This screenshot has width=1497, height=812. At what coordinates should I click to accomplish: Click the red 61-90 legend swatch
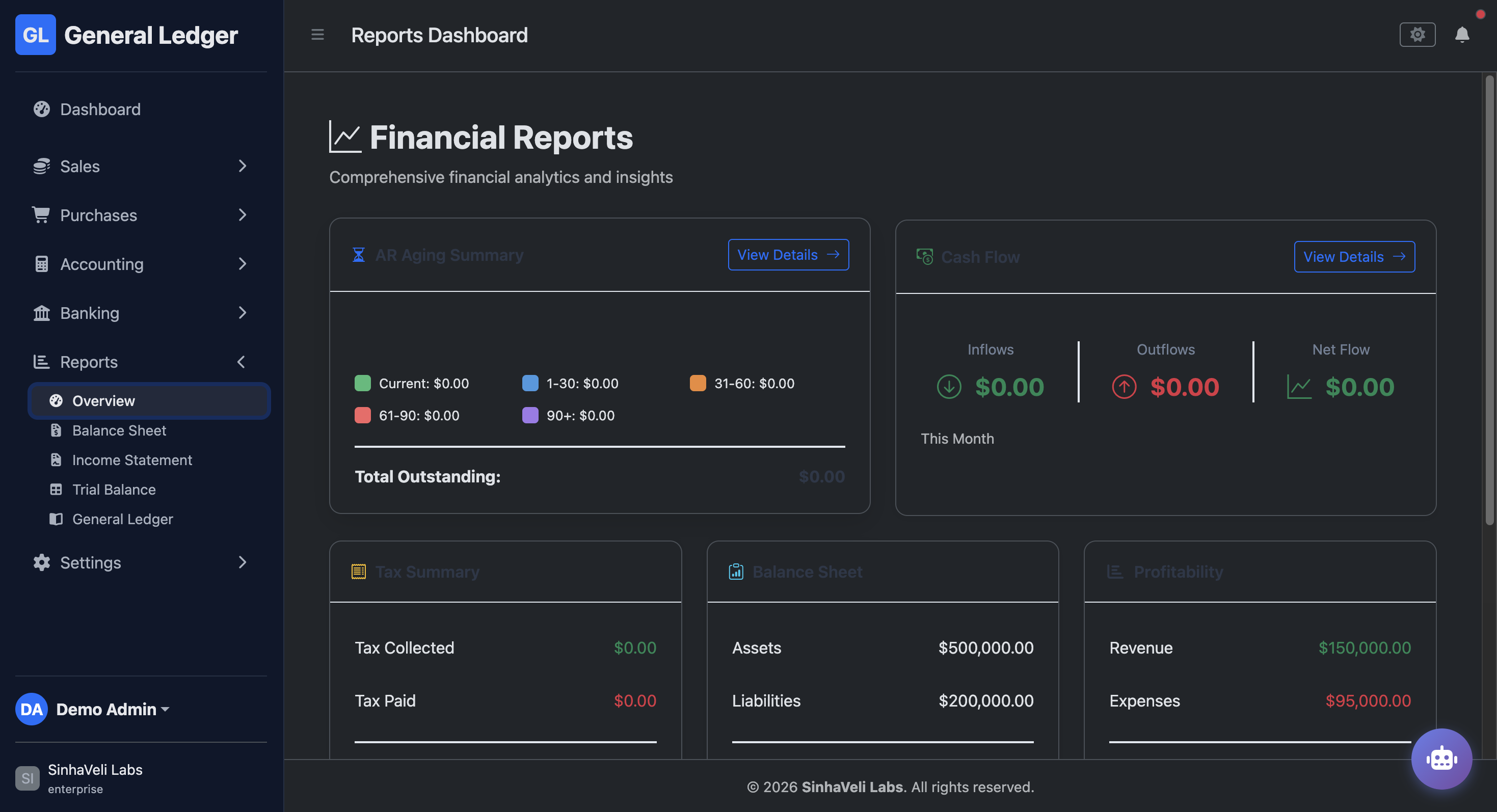(x=363, y=415)
